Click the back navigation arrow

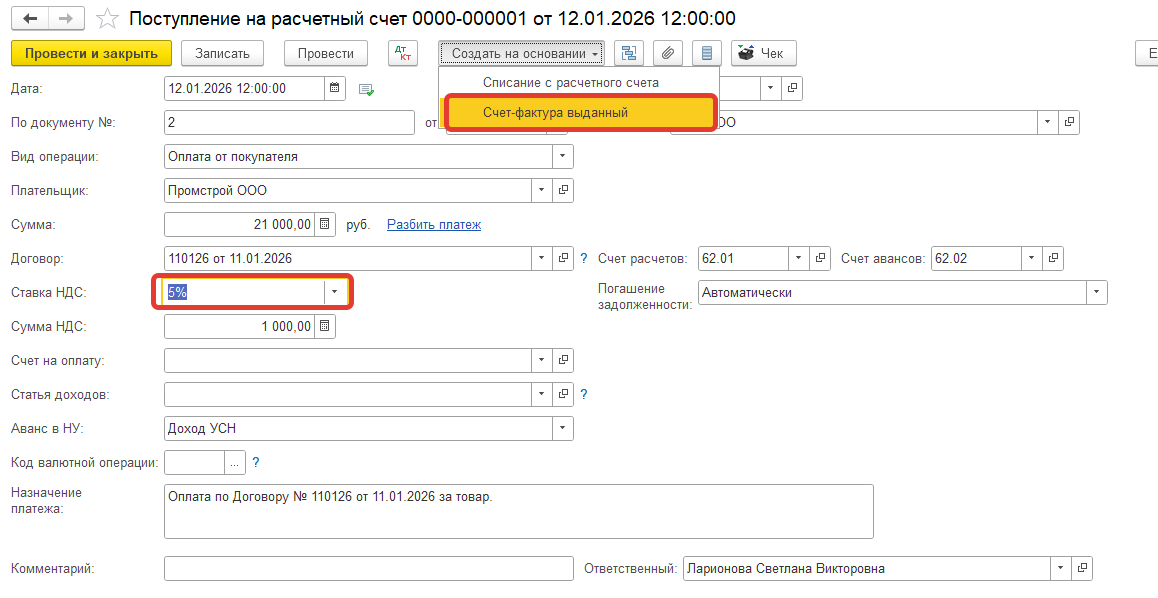click(x=29, y=19)
